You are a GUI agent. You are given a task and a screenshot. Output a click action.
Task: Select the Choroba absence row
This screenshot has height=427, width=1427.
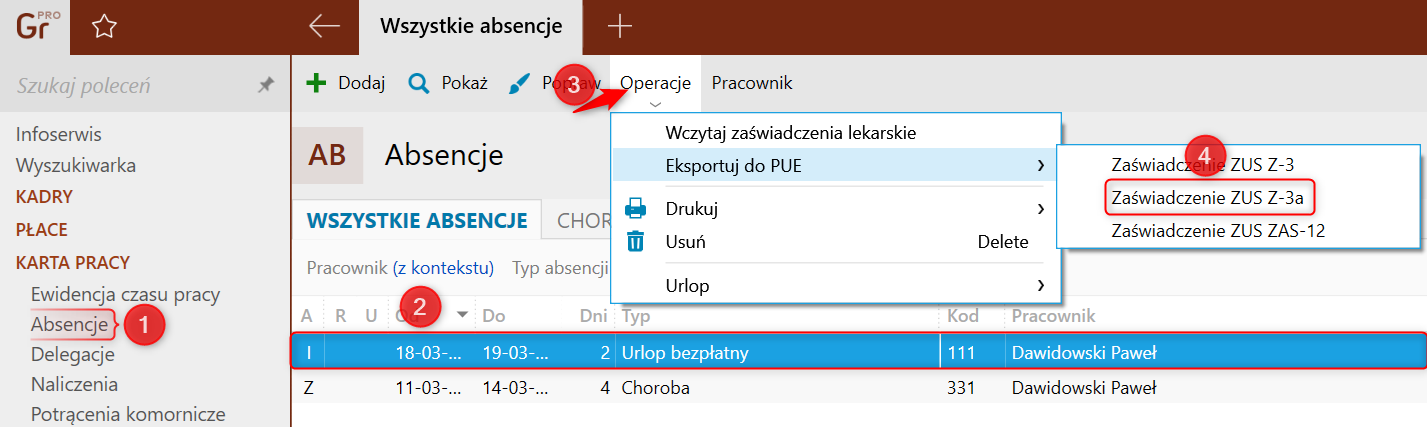pos(655,387)
